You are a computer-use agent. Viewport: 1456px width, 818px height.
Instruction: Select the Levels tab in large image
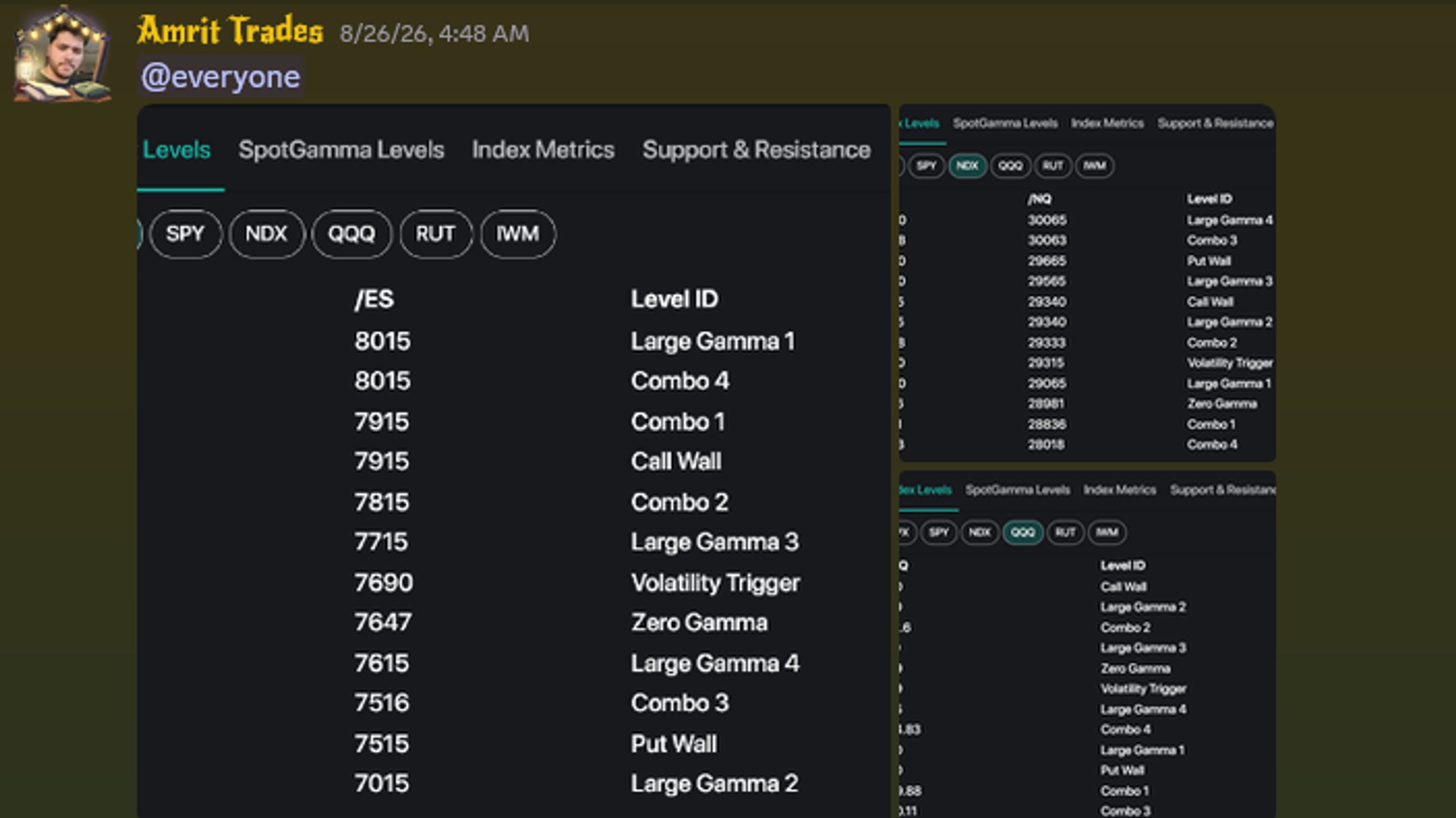pos(176,150)
